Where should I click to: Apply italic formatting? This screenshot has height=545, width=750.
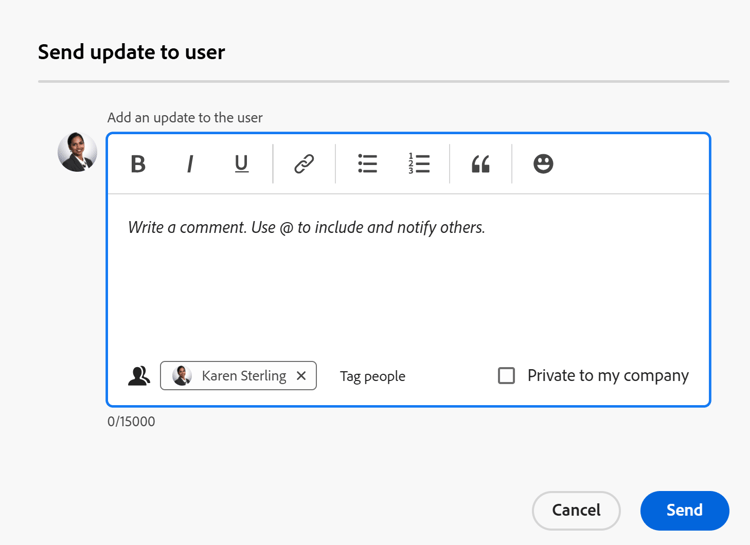(190, 164)
